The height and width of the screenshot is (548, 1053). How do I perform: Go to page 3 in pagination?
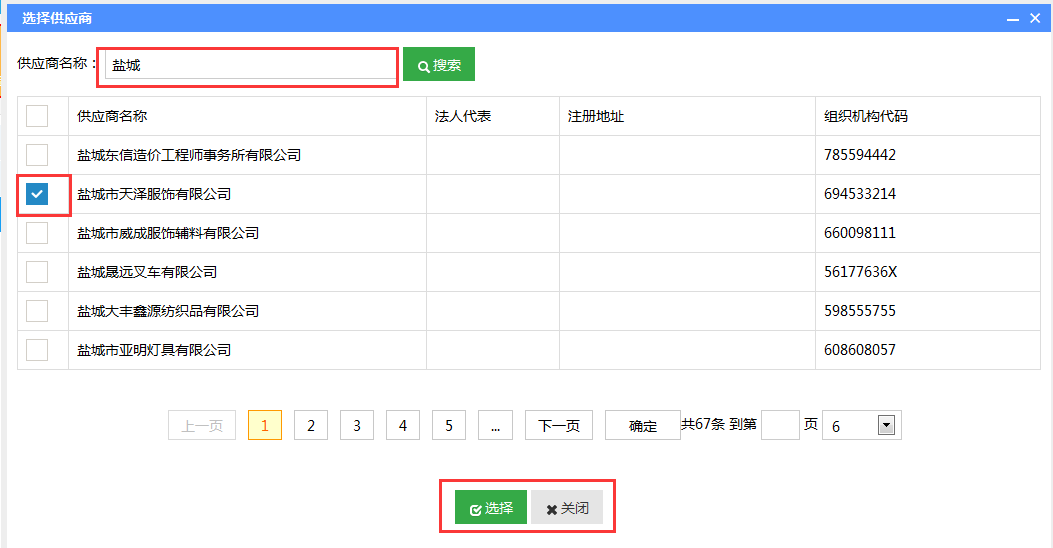(357, 425)
